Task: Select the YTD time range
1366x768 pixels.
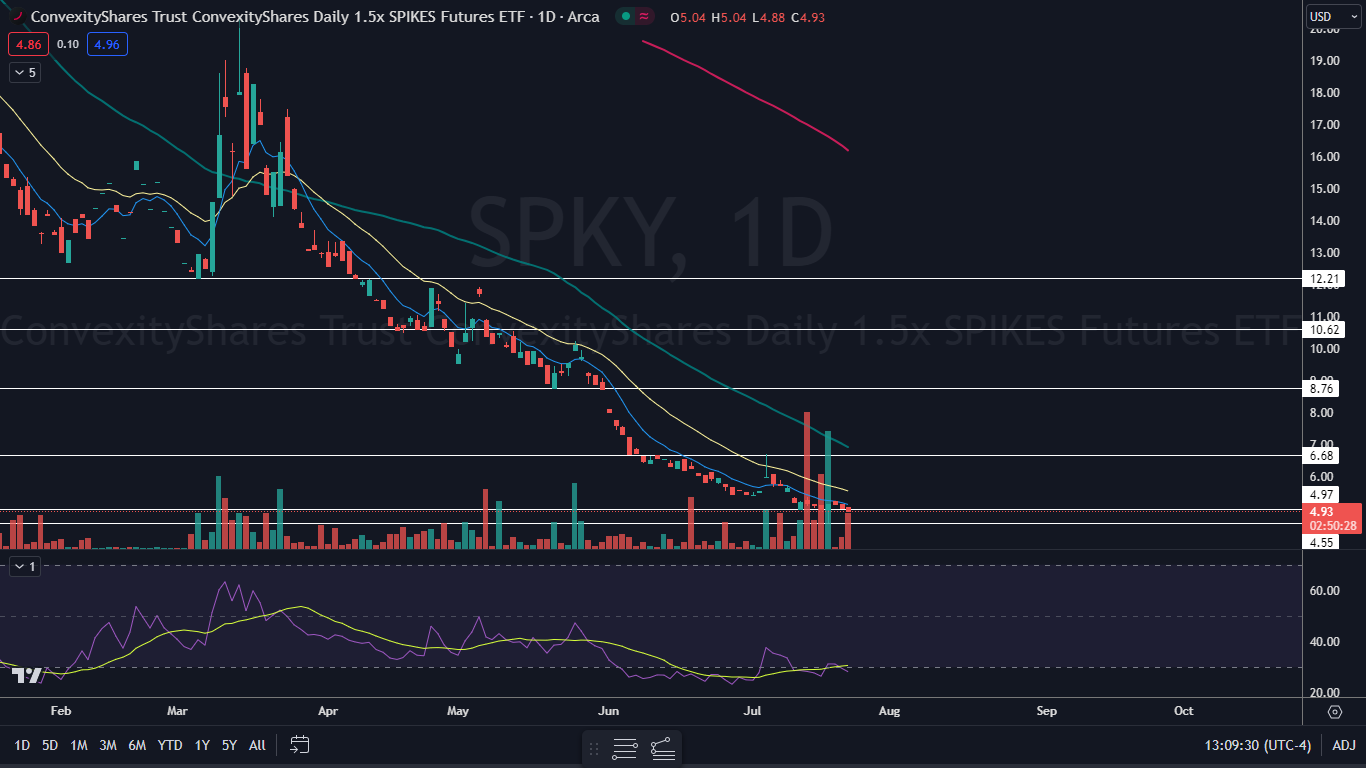Action: pos(170,745)
